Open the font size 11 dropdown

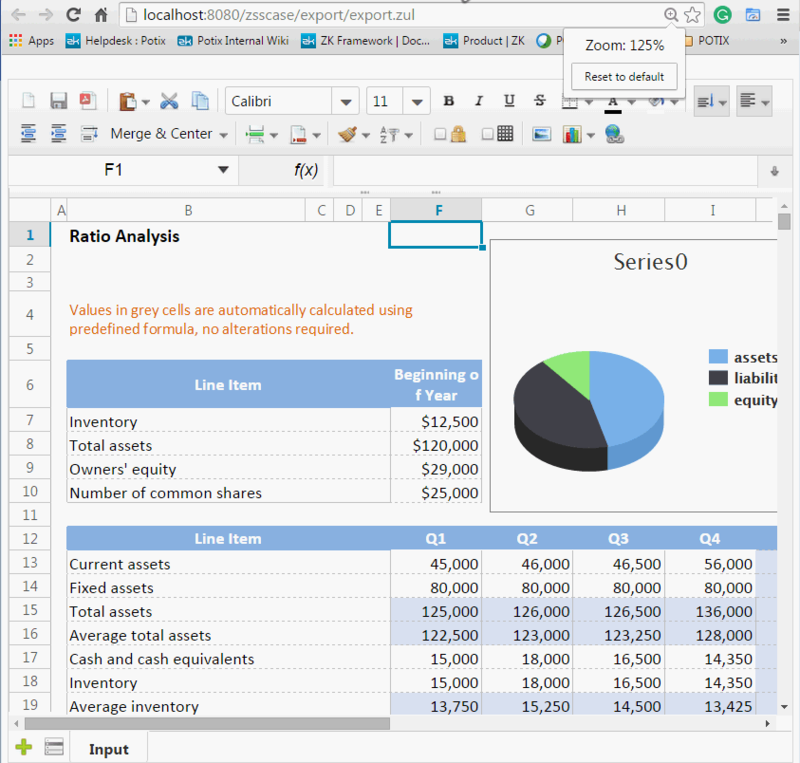[x=417, y=102]
